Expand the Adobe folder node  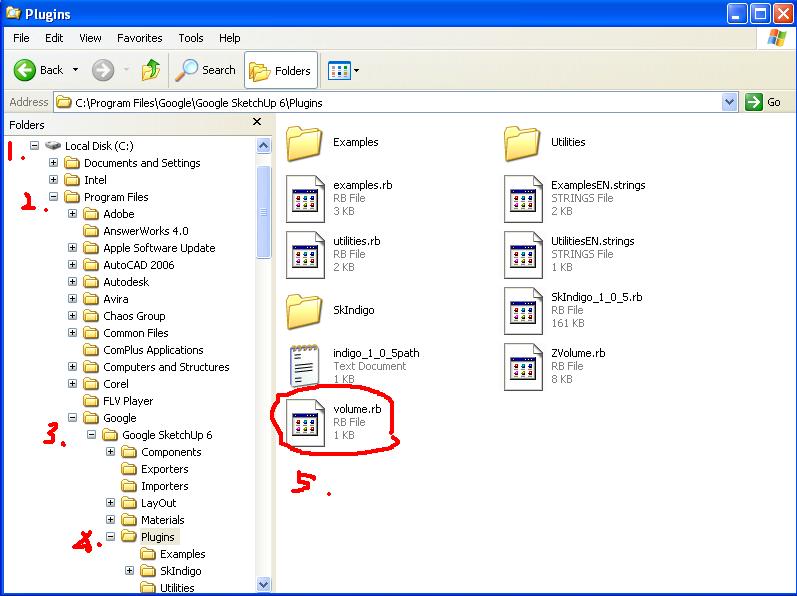click(x=72, y=214)
